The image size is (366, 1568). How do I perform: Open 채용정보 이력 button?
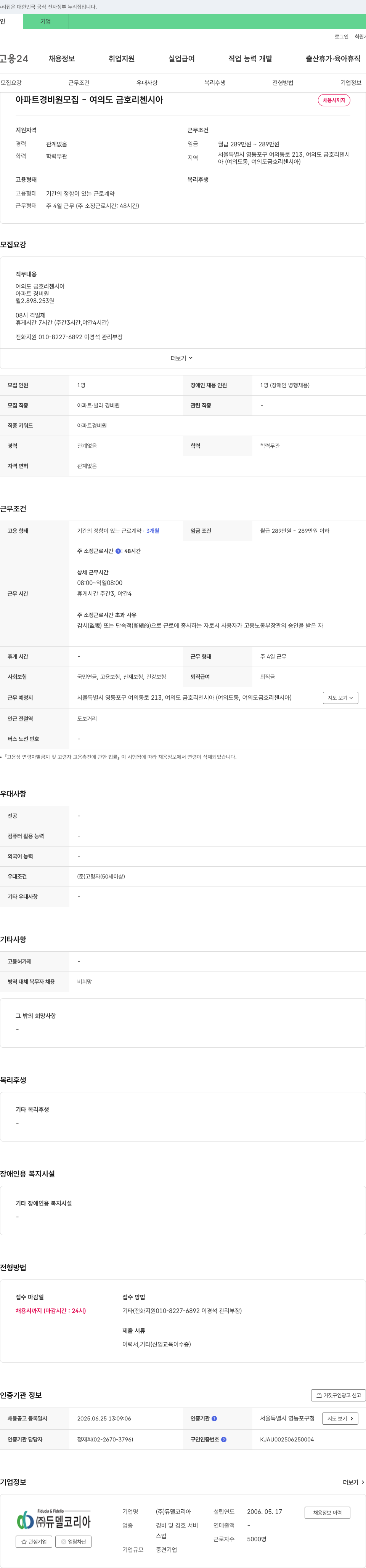pyautogui.click(x=327, y=1513)
